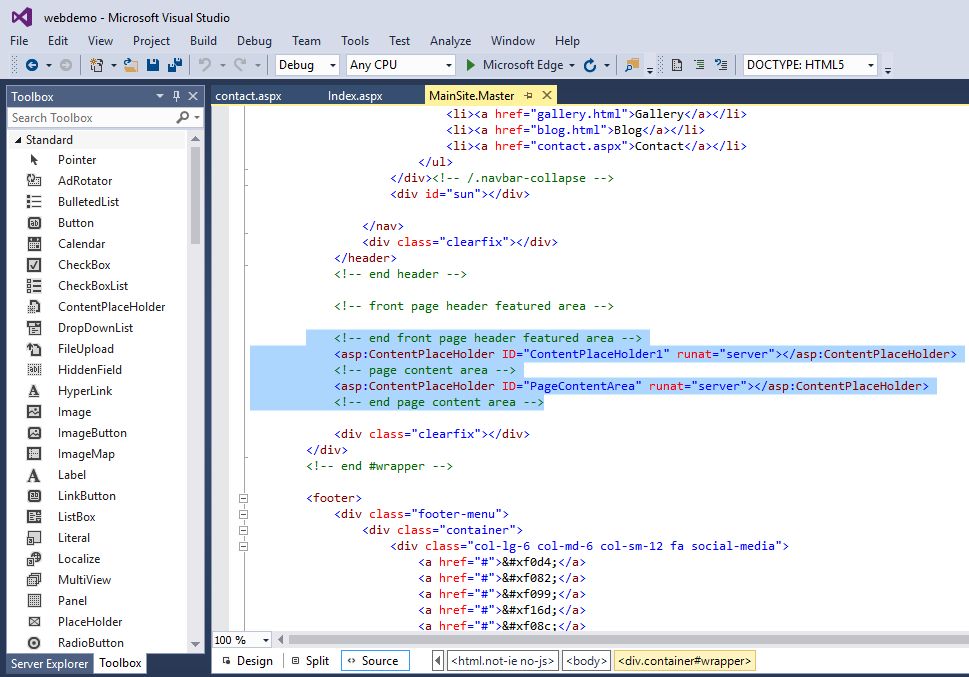The image size is (969, 677).
Task: Click in the Search Toolbox field
Action: (x=90, y=118)
